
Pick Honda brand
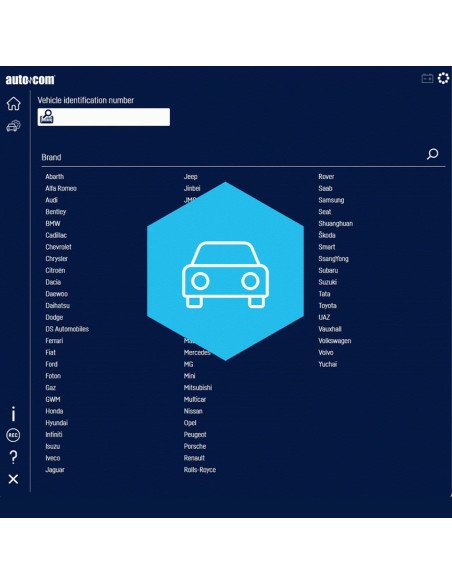54,411
